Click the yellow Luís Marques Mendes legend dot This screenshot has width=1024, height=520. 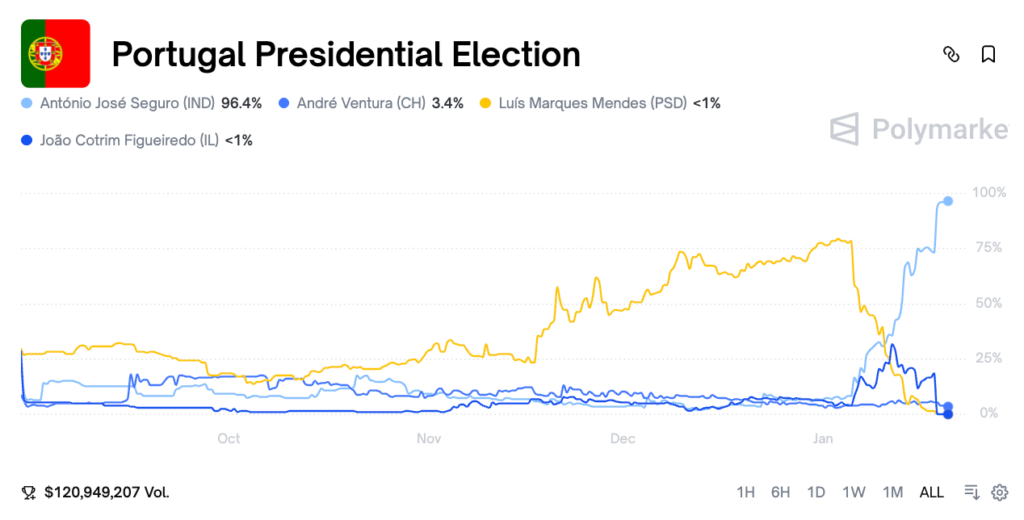(486, 103)
